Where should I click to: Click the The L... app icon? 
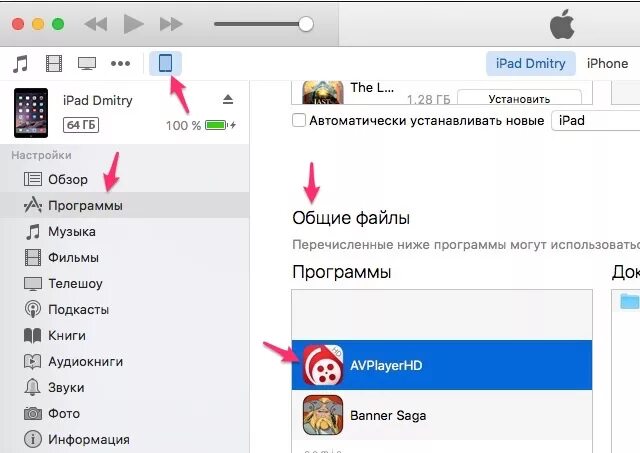[x=323, y=93]
